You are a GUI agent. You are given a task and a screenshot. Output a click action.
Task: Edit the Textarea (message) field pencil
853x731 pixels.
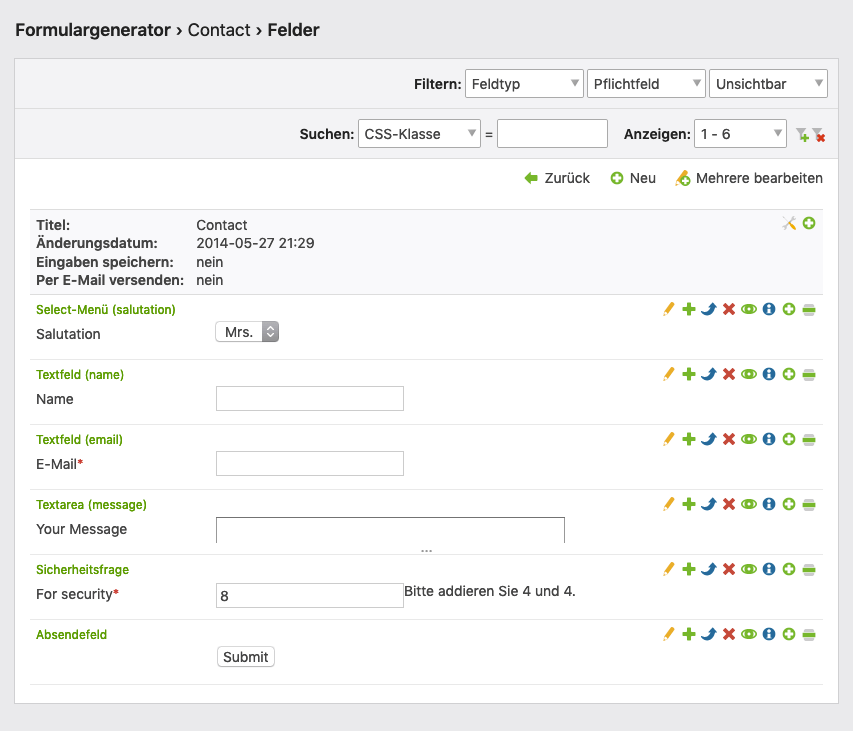(x=669, y=504)
